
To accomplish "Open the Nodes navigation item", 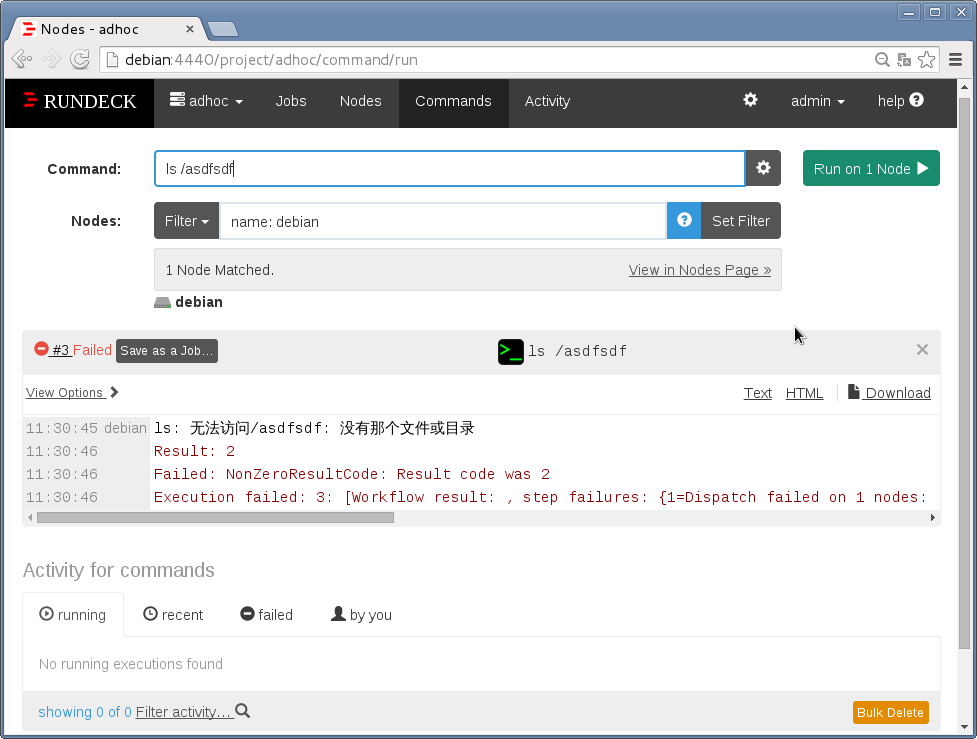I will point(360,101).
